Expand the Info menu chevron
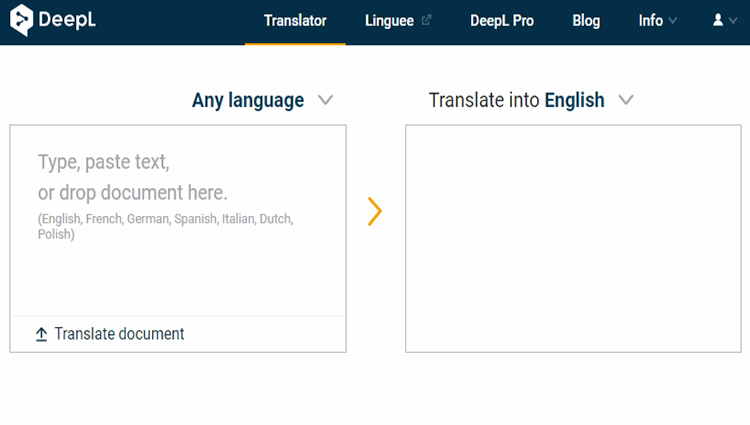750x425 pixels. pyautogui.click(x=673, y=21)
